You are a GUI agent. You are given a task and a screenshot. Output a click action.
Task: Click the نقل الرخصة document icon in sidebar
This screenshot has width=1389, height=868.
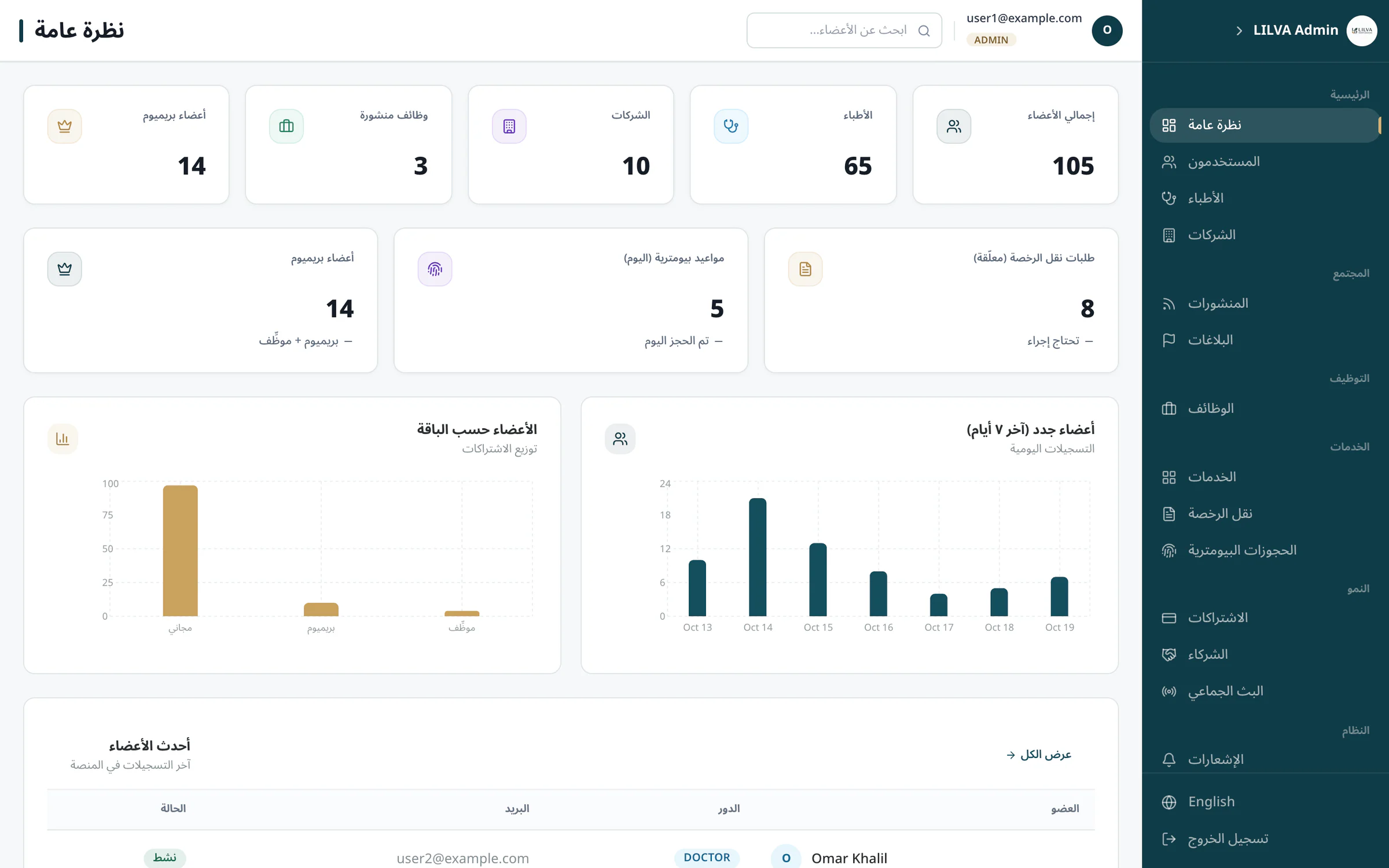1168,514
